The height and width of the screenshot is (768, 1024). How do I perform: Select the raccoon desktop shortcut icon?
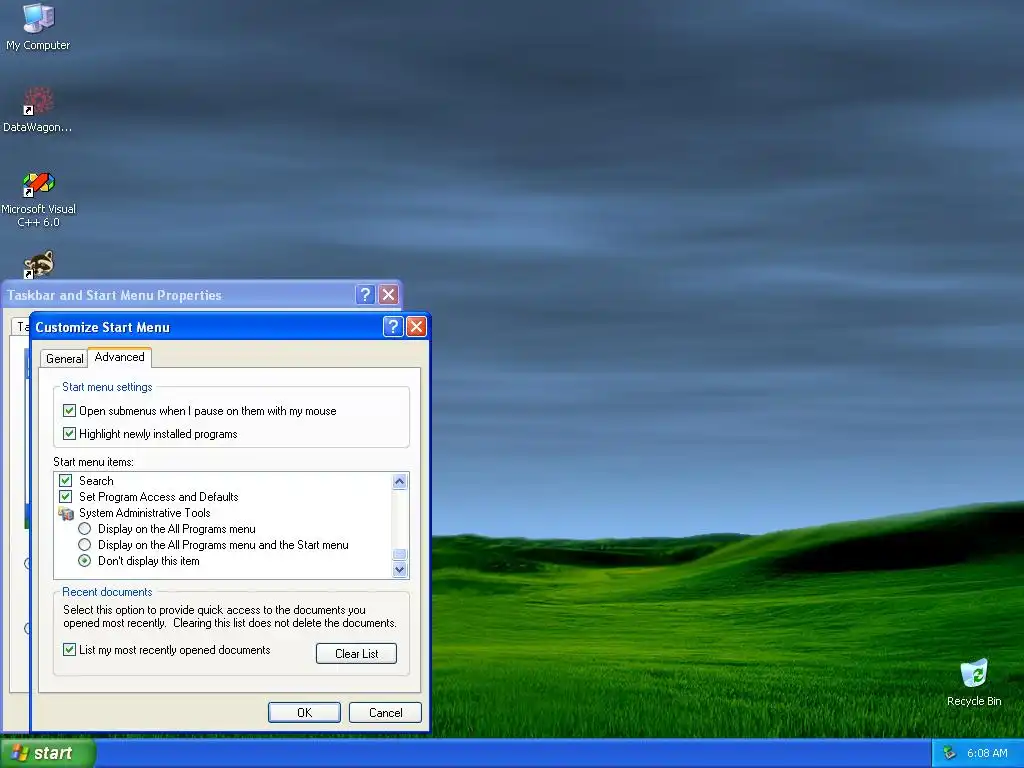(x=39, y=264)
